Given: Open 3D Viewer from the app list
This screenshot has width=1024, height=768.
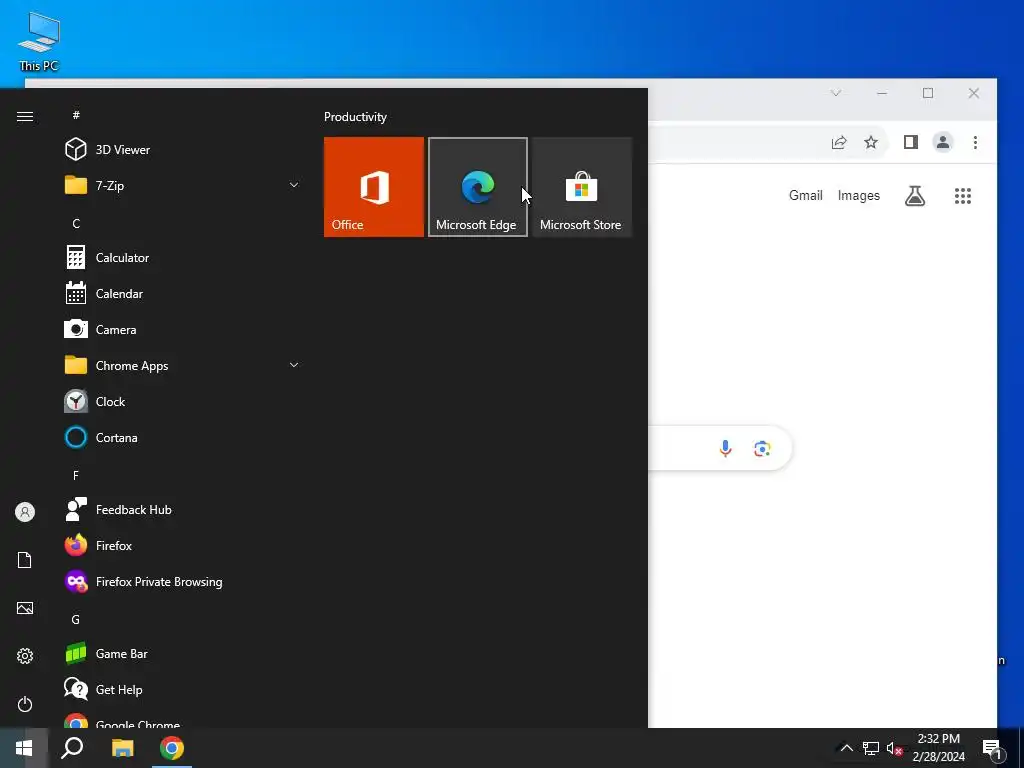Looking at the screenshot, I should click(x=183, y=150).
